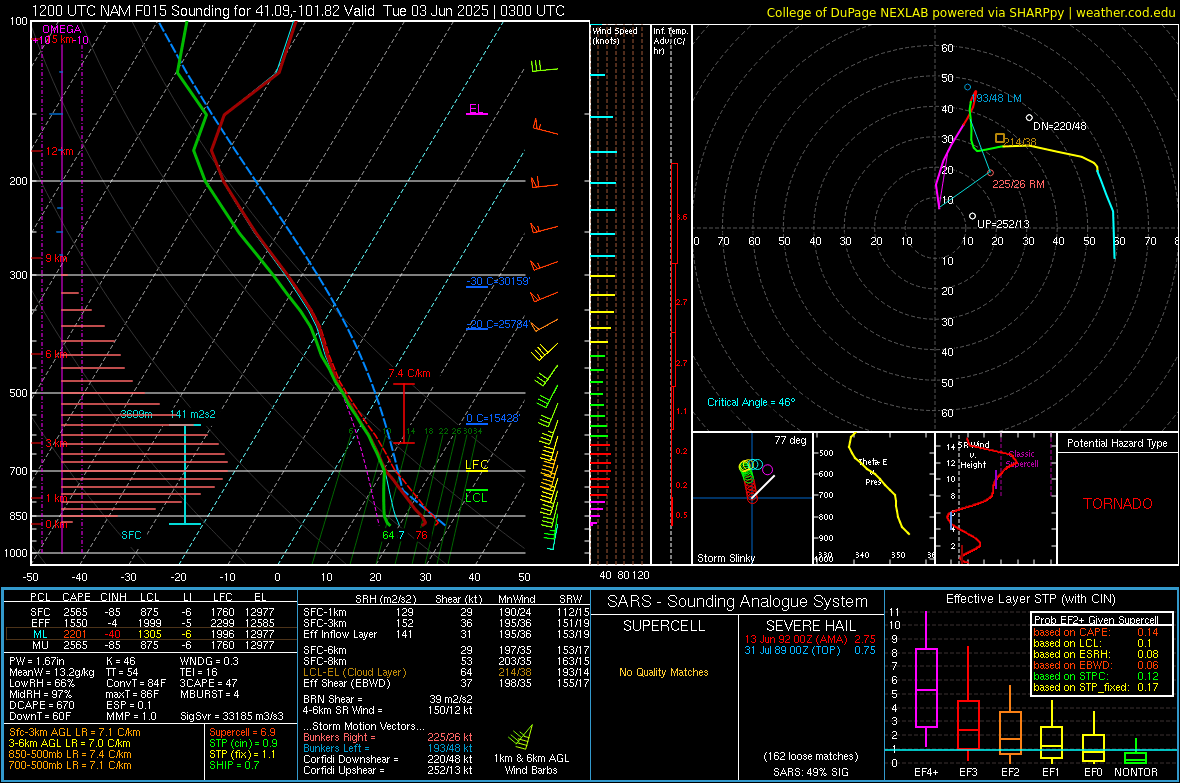Click the red 7.4 C/km lapse rate label
Image resolution: width=1180 pixels, height=783 pixels.
[x=409, y=373]
